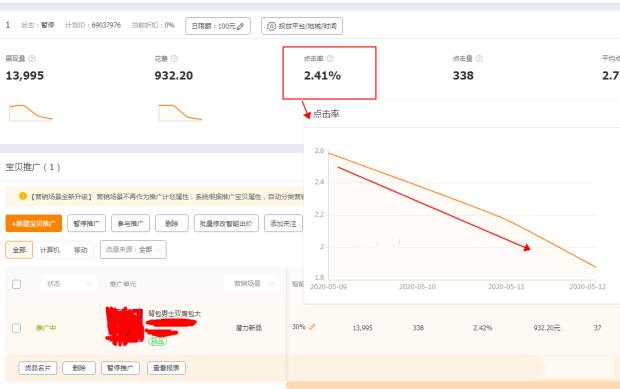Show the help tooltip for 花费

pyautogui.click(x=174, y=58)
